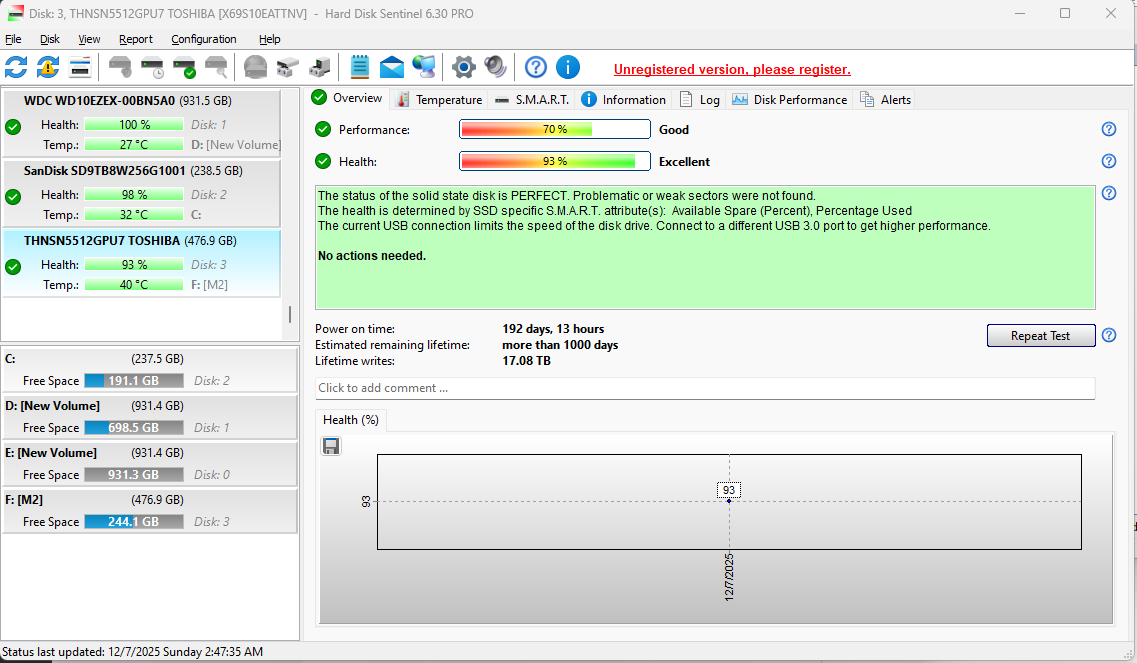The image size is (1137, 663).
Task: Click the blue info circle toolbar icon
Action: (x=568, y=67)
